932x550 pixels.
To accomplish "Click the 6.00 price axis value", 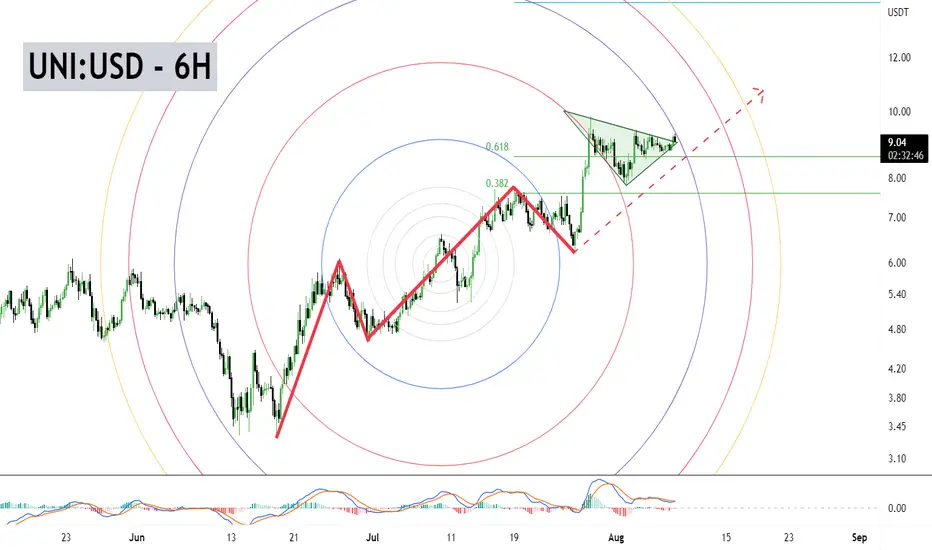I will pyautogui.click(x=897, y=263).
